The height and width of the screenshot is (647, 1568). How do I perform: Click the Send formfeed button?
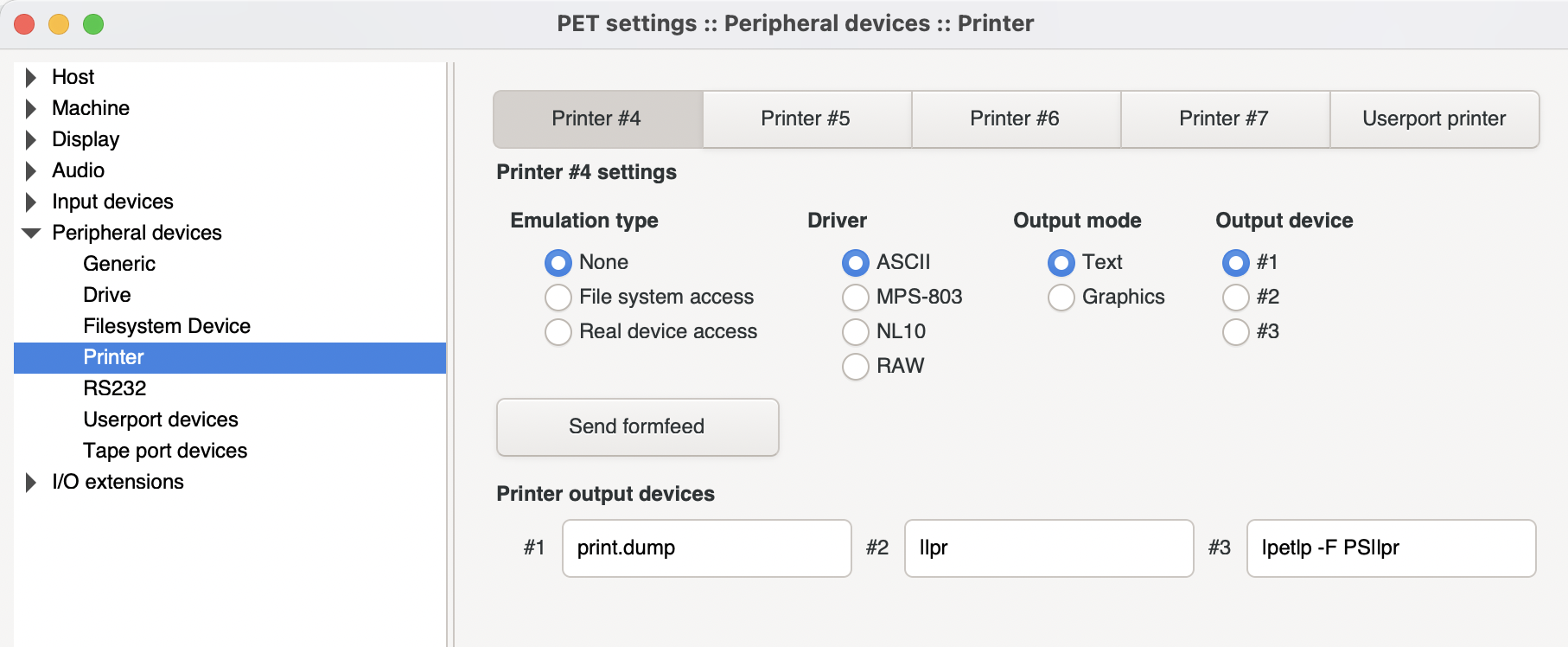click(x=637, y=427)
